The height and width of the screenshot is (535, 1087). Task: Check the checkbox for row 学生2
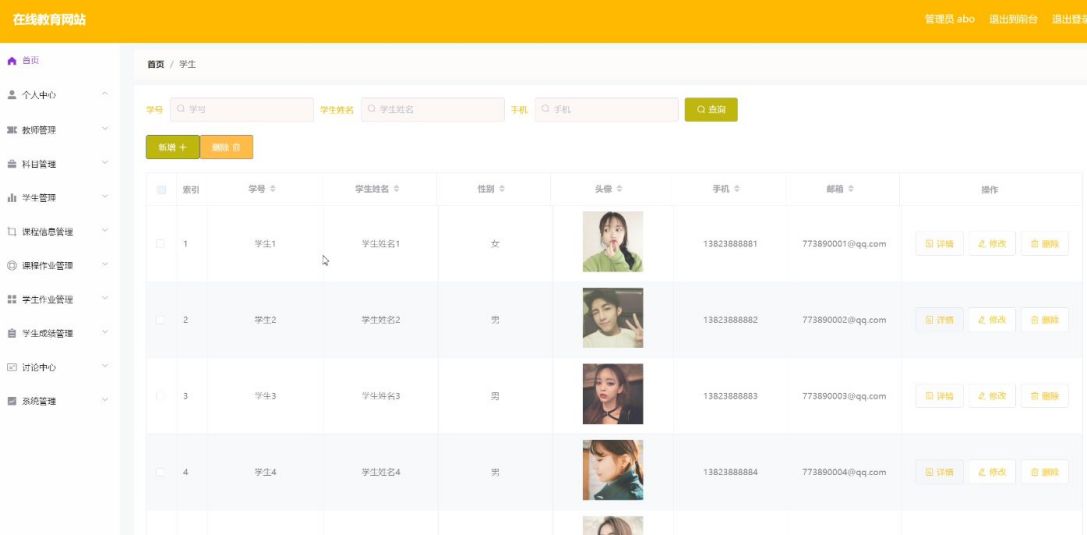161,320
